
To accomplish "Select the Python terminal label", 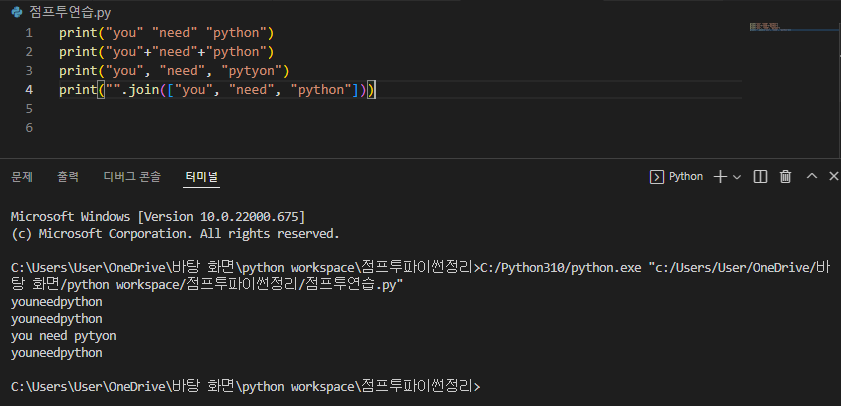I will coord(686,176).
